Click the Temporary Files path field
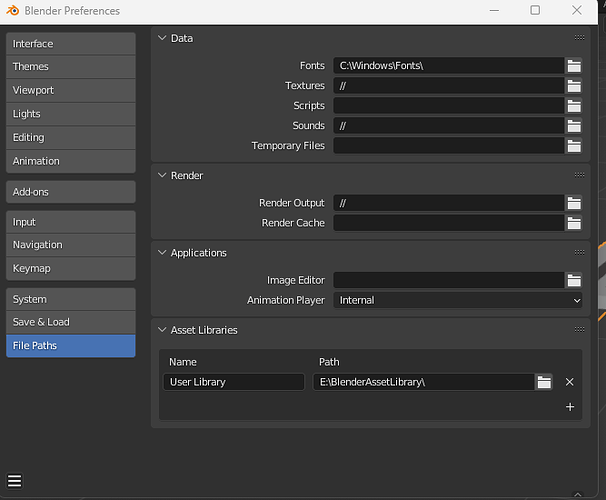The height and width of the screenshot is (500, 606). coord(449,146)
